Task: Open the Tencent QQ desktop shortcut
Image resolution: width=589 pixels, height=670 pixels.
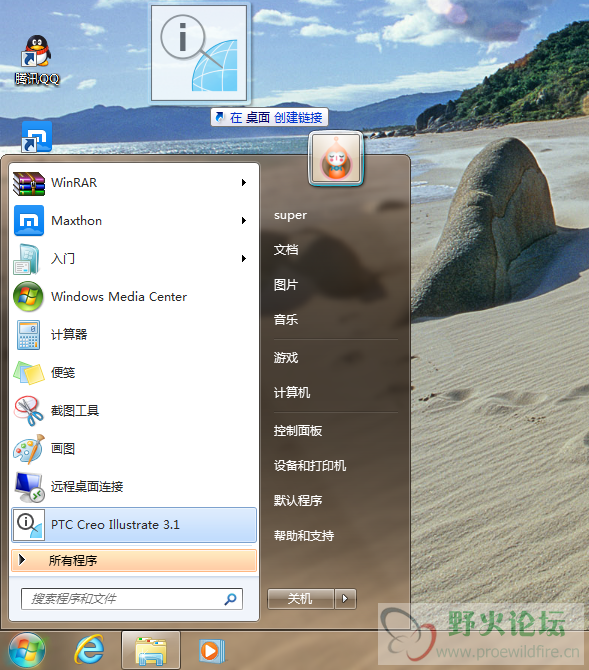Action: [x=37, y=59]
